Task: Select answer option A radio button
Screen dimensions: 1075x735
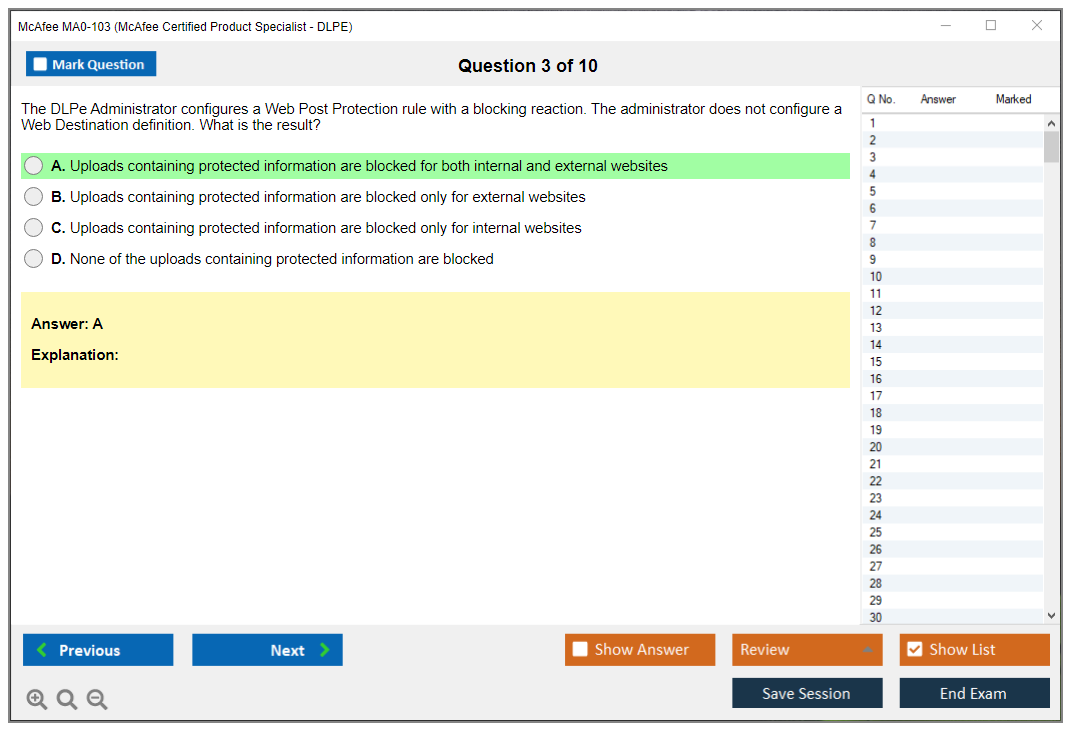Action: [34, 166]
